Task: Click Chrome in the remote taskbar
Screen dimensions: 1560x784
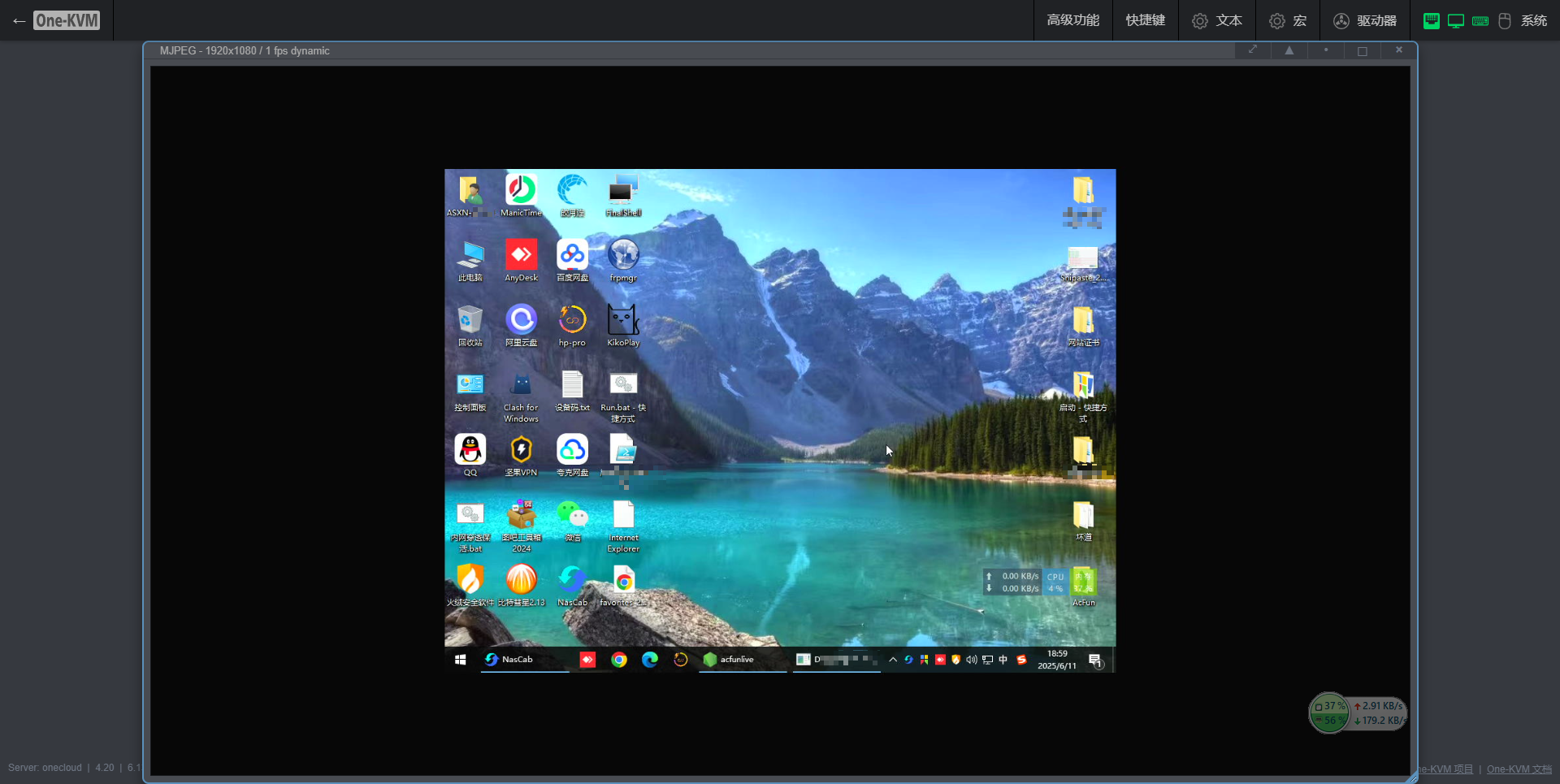Action: tap(619, 660)
